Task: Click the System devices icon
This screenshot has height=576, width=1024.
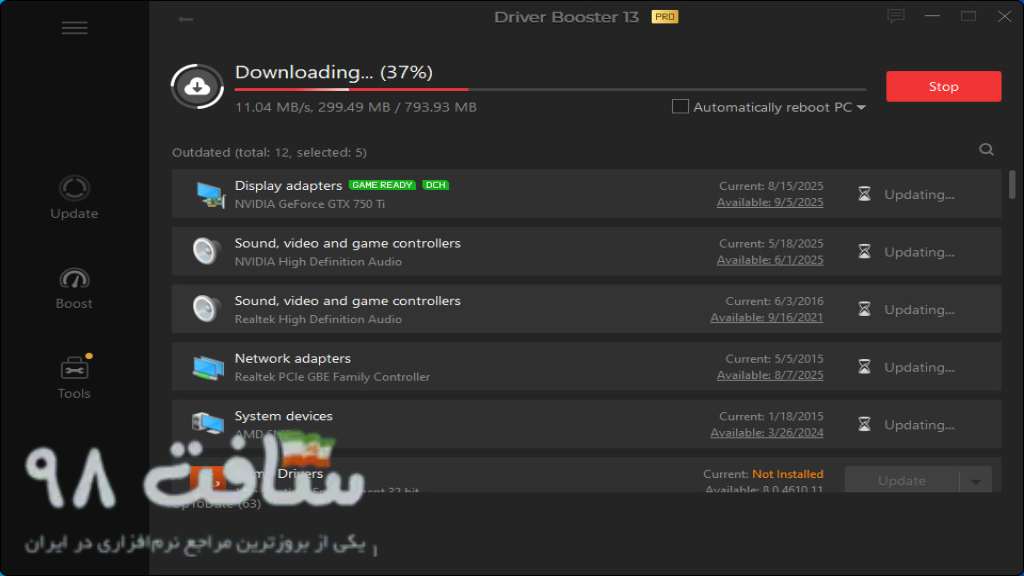Action: point(208,424)
